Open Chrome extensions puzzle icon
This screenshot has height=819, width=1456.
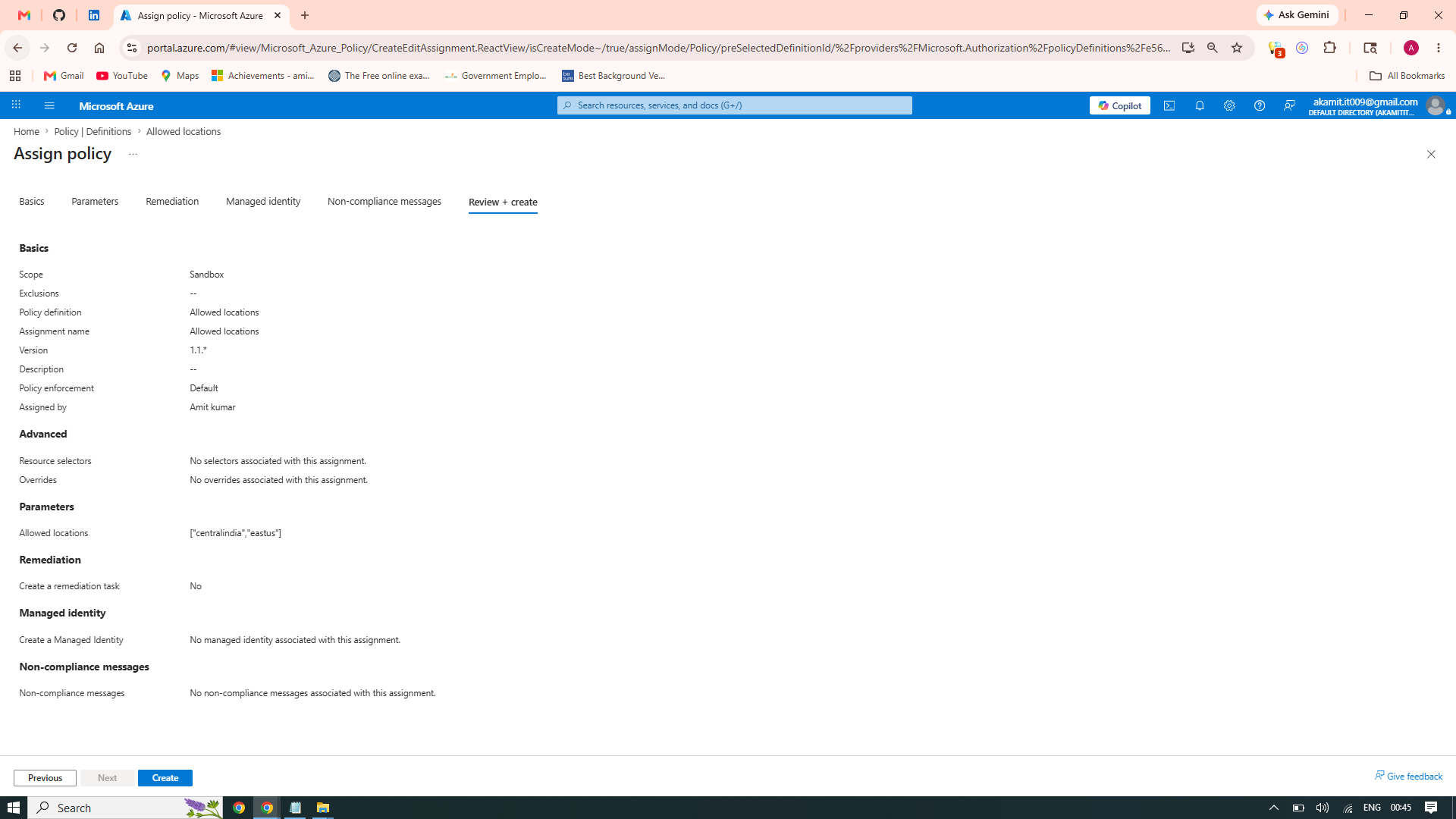pos(1330,48)
